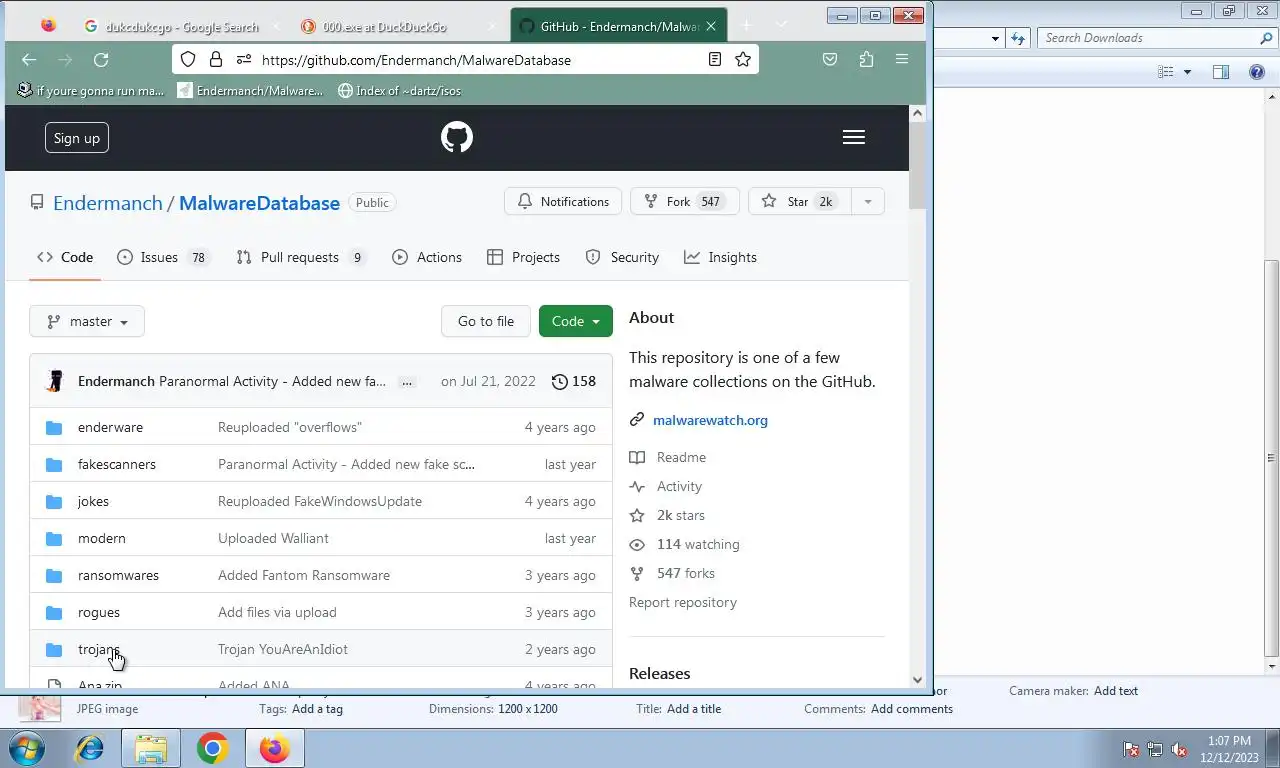Reload the page with the refresh icon

pos(101,60)
